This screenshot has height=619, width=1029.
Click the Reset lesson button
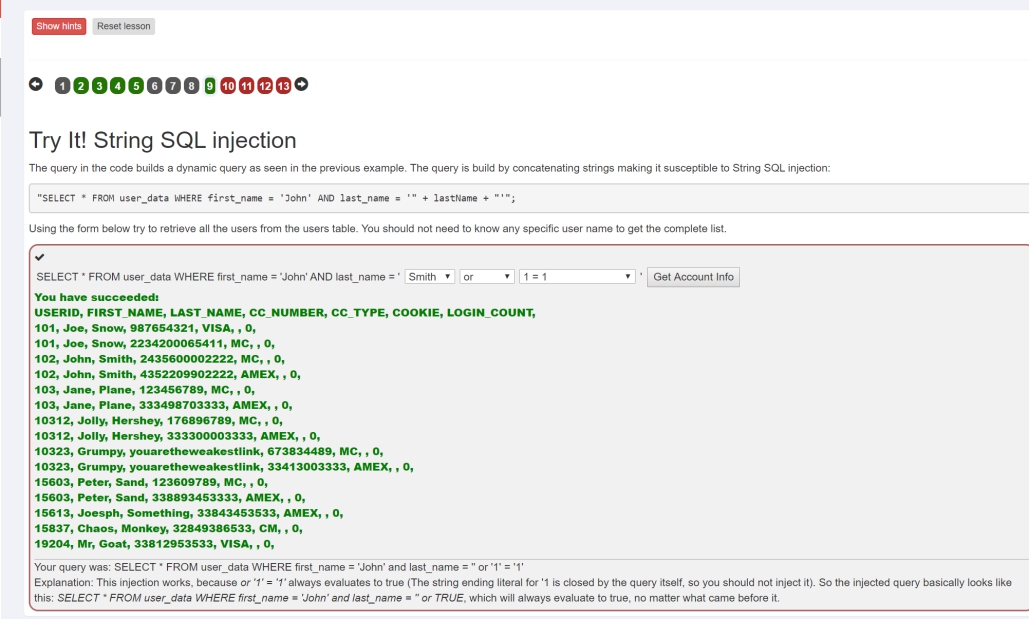click(x=123, y=26)
